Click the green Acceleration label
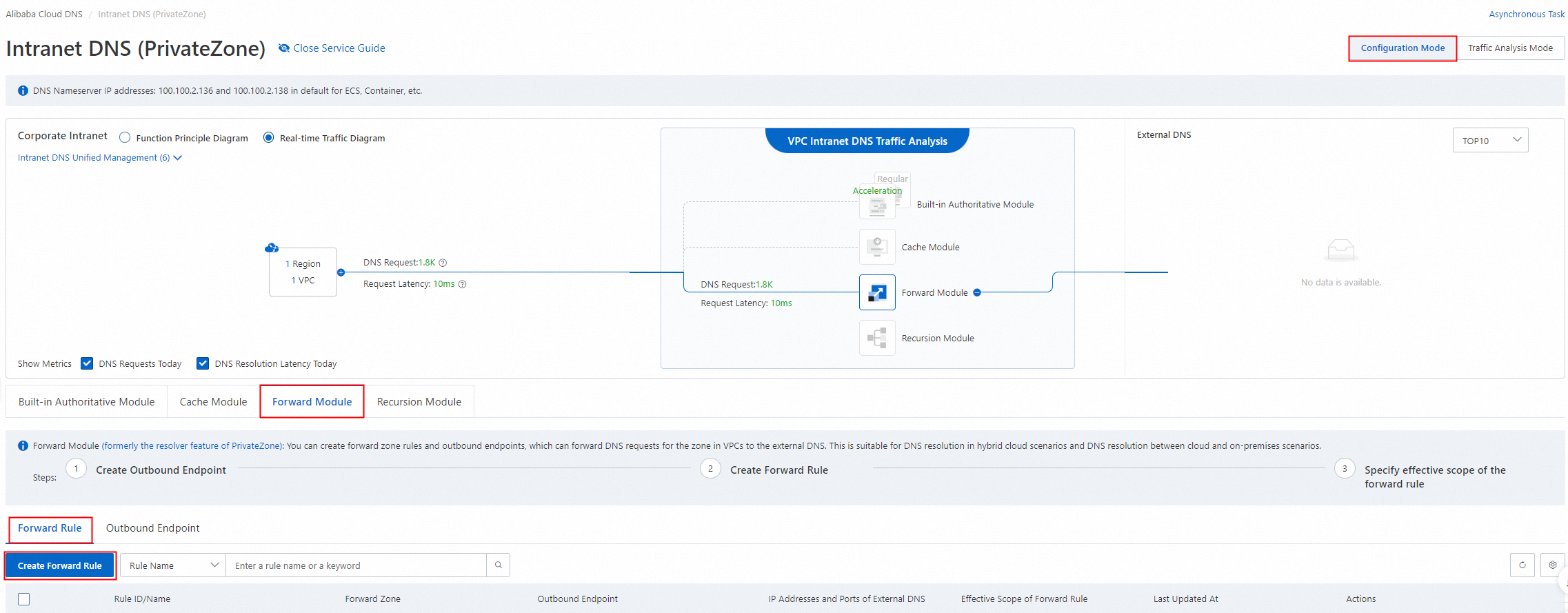Viewport: 1568px width, 613px height. click(x=877, y=191)
